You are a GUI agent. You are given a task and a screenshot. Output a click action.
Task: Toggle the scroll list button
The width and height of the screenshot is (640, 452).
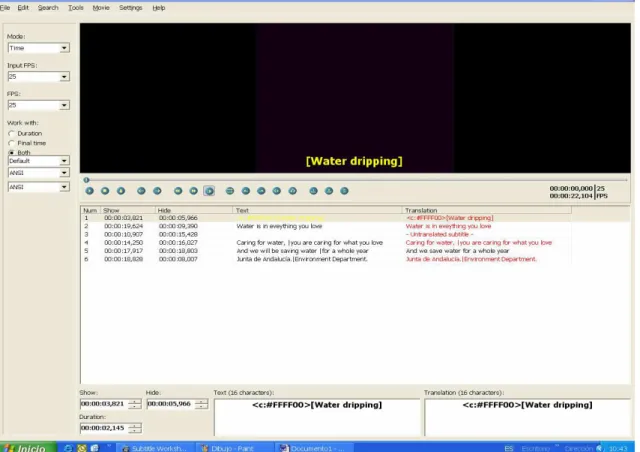click(x=121, y=191)
